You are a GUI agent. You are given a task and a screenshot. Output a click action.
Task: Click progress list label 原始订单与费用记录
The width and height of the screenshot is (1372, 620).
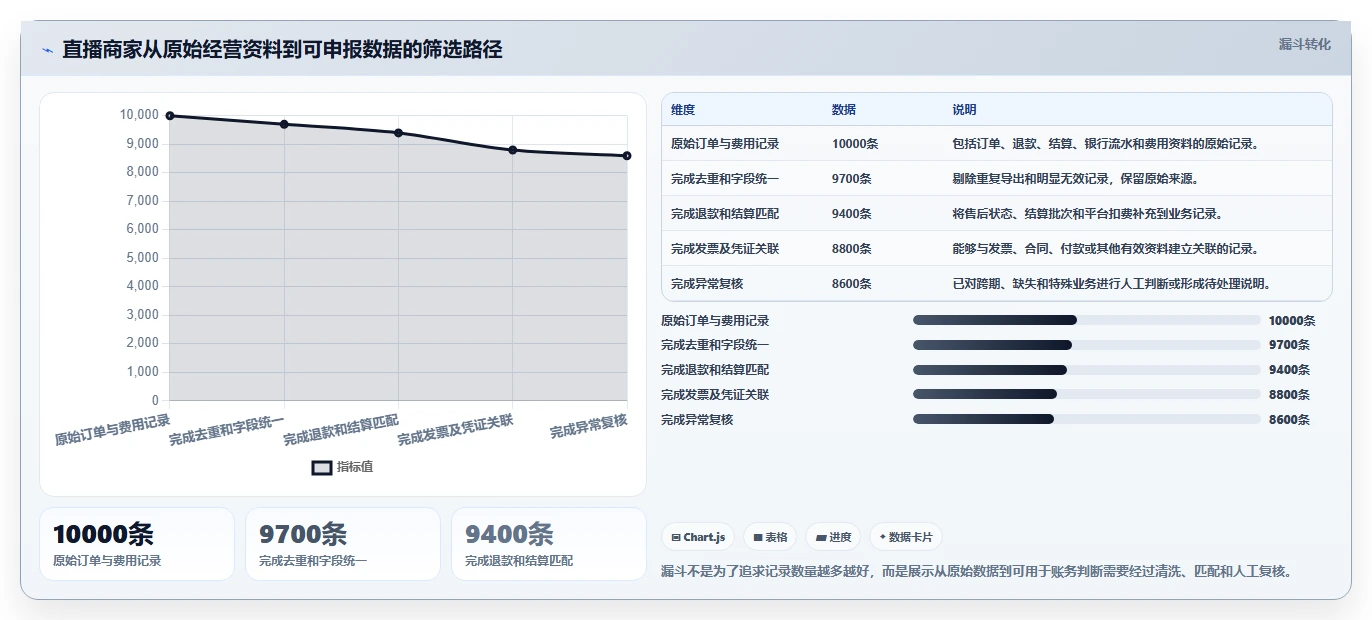coord(715,321)
